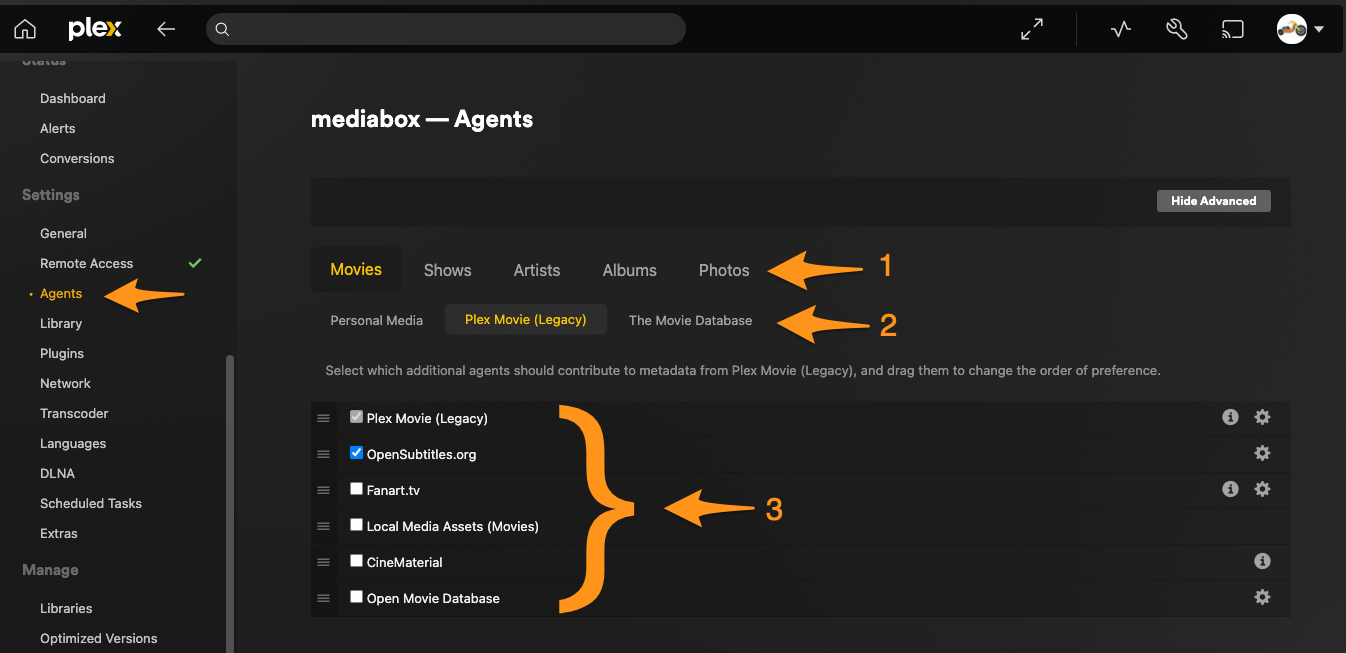This screenshot has height=653, width=1346.
Task: Open settings wrench icon
Action: click(x=1176, y=29)
